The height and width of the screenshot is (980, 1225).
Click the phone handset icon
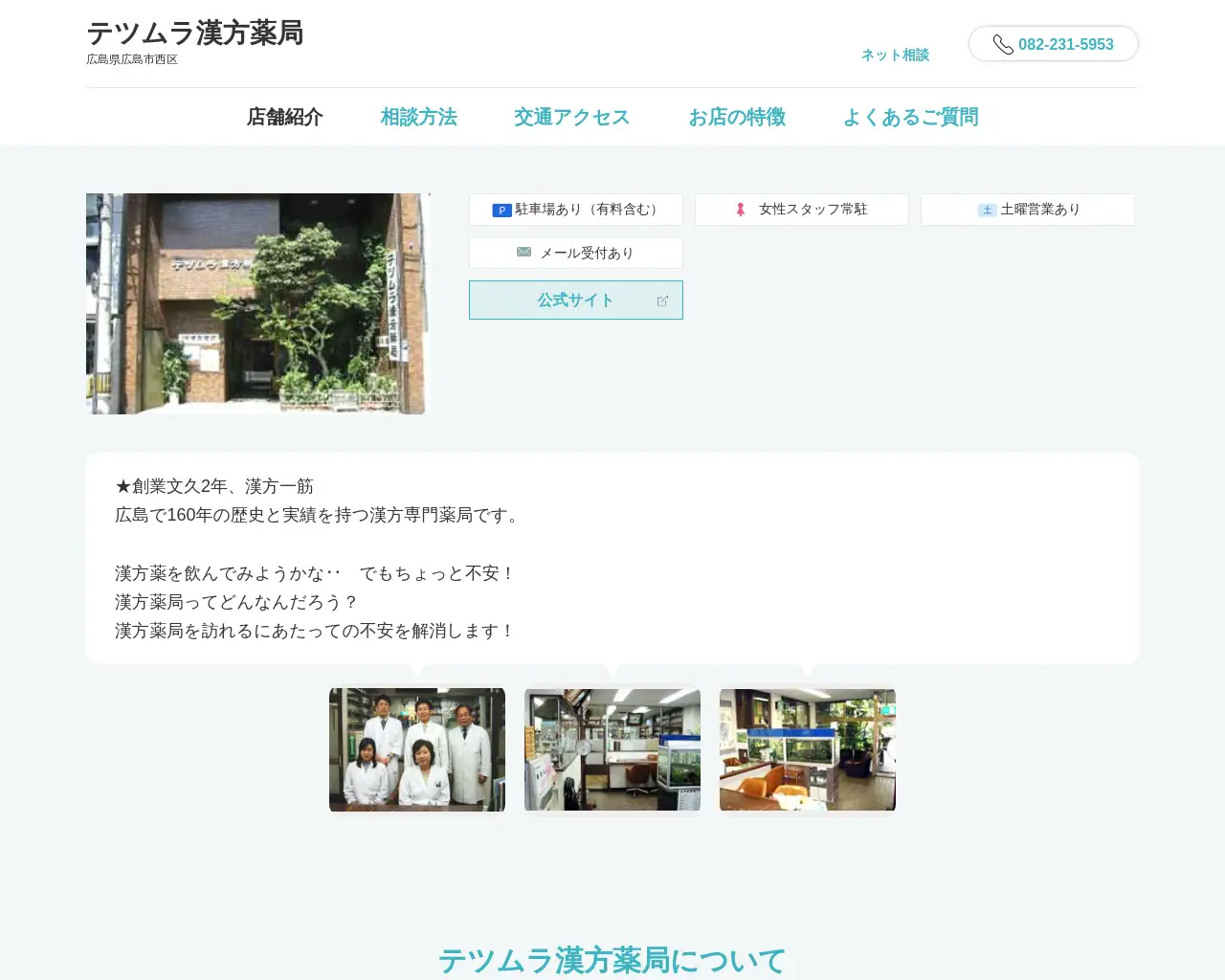[1003, 44]
